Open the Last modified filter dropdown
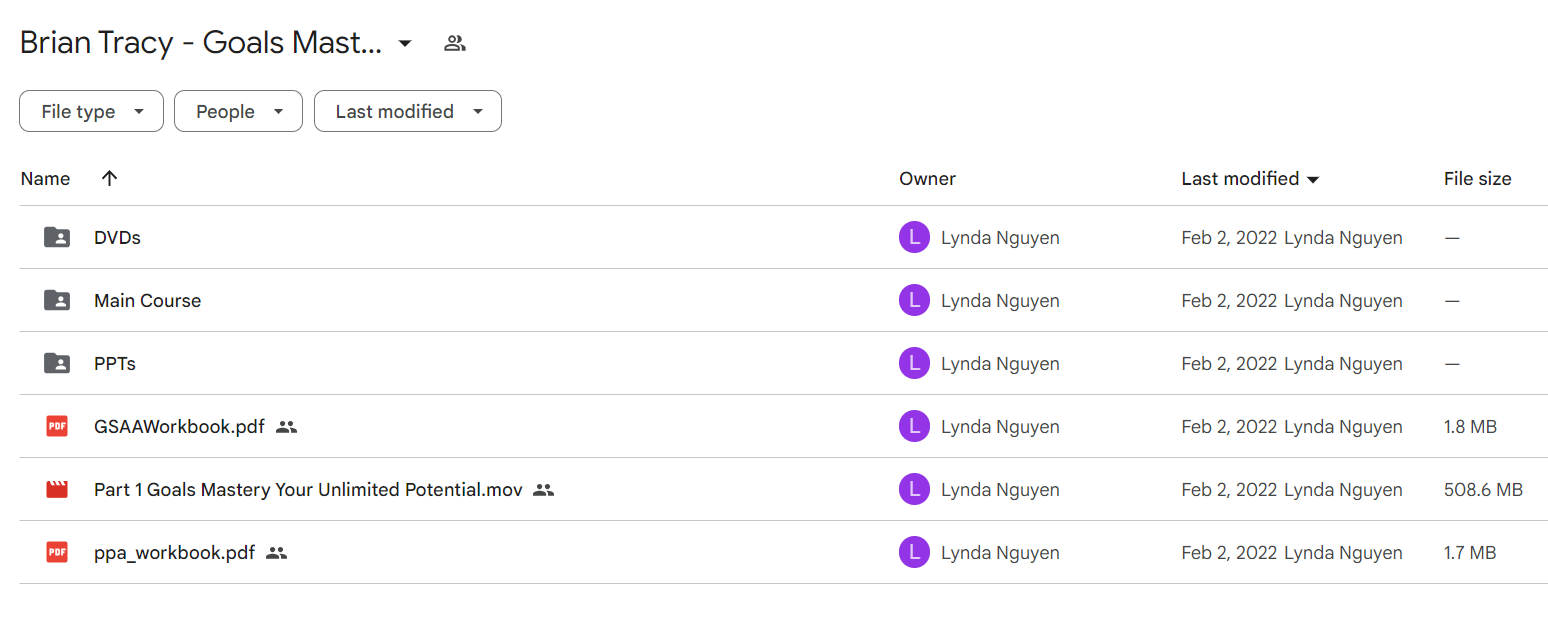The height and width of the screenshot is (617, 1548). click(408, 111)
